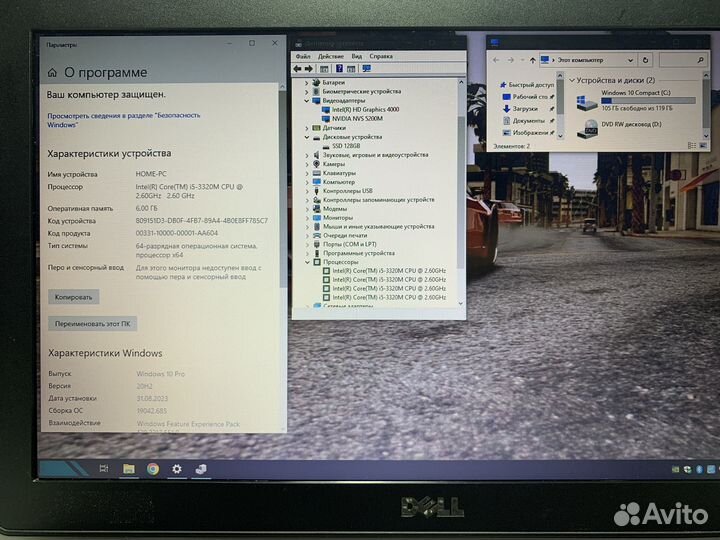The width and height of the screenshot is (720, 540).
Task: Click the Up arrow in Explorer navigation
Action: [x=532, y=60]
